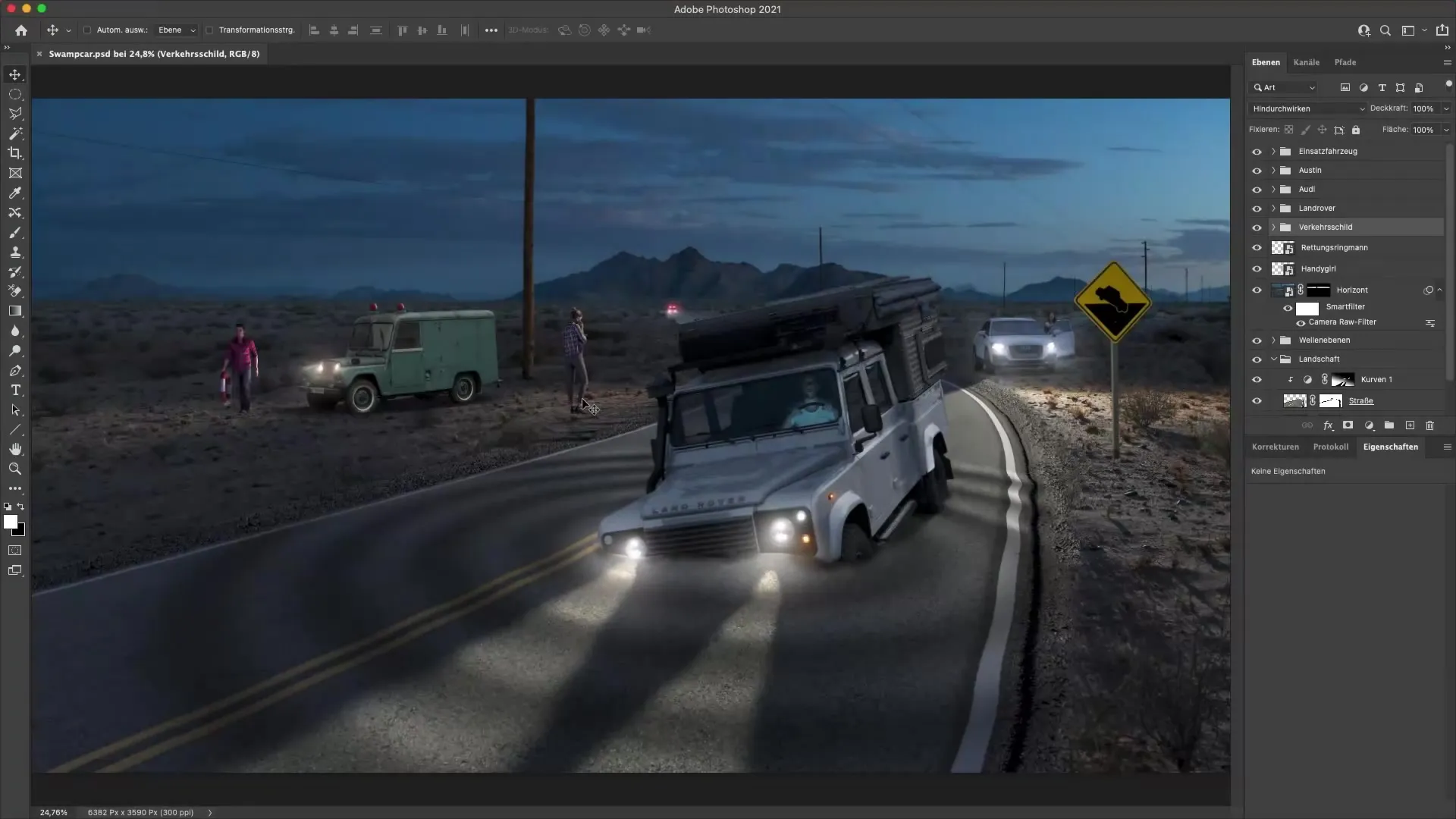Choose the Brush tool
This screenshot has width=1456, height=819.
pos(15,233)
